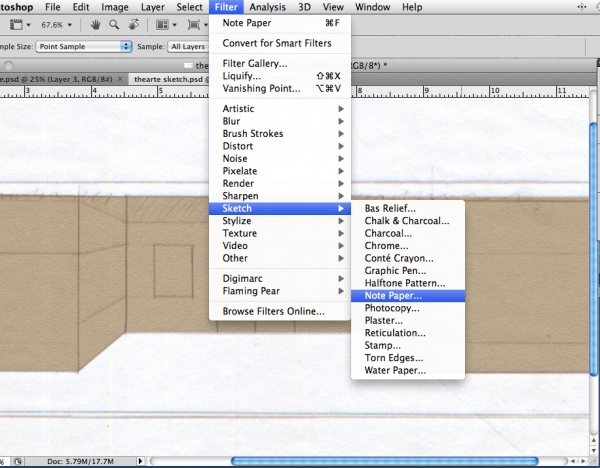
Task: Choose Stamp filter
Action: [x=408, y=346]
